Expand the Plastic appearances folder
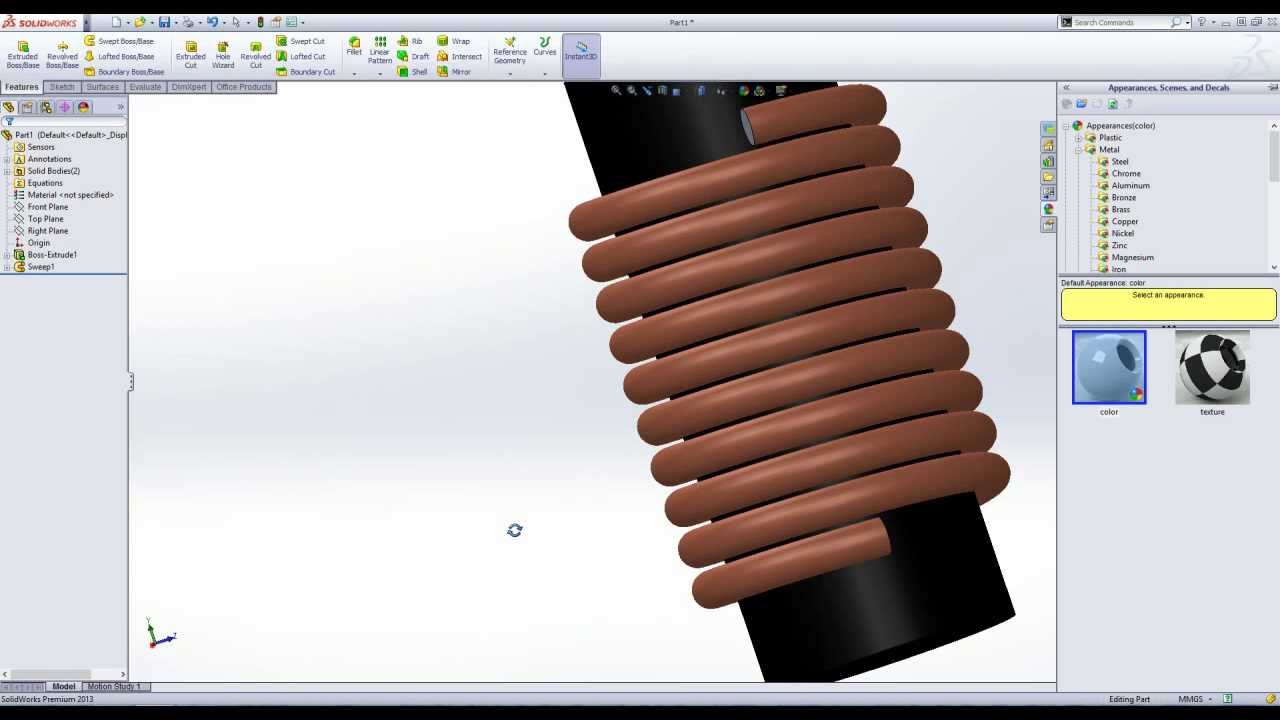 tap(1079, 138)
